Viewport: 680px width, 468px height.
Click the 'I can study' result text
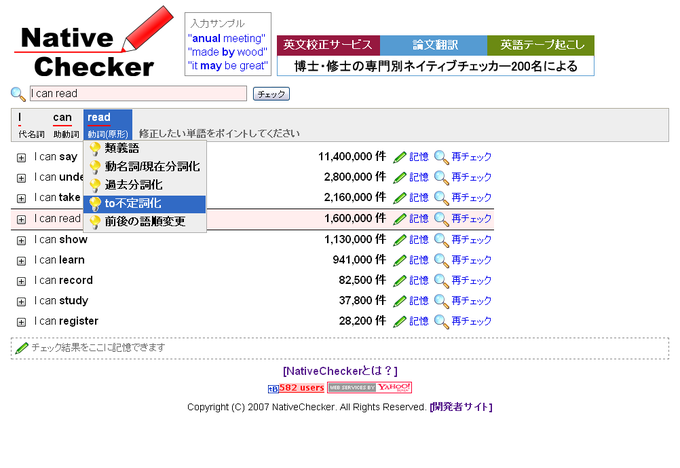coord(61,301)
